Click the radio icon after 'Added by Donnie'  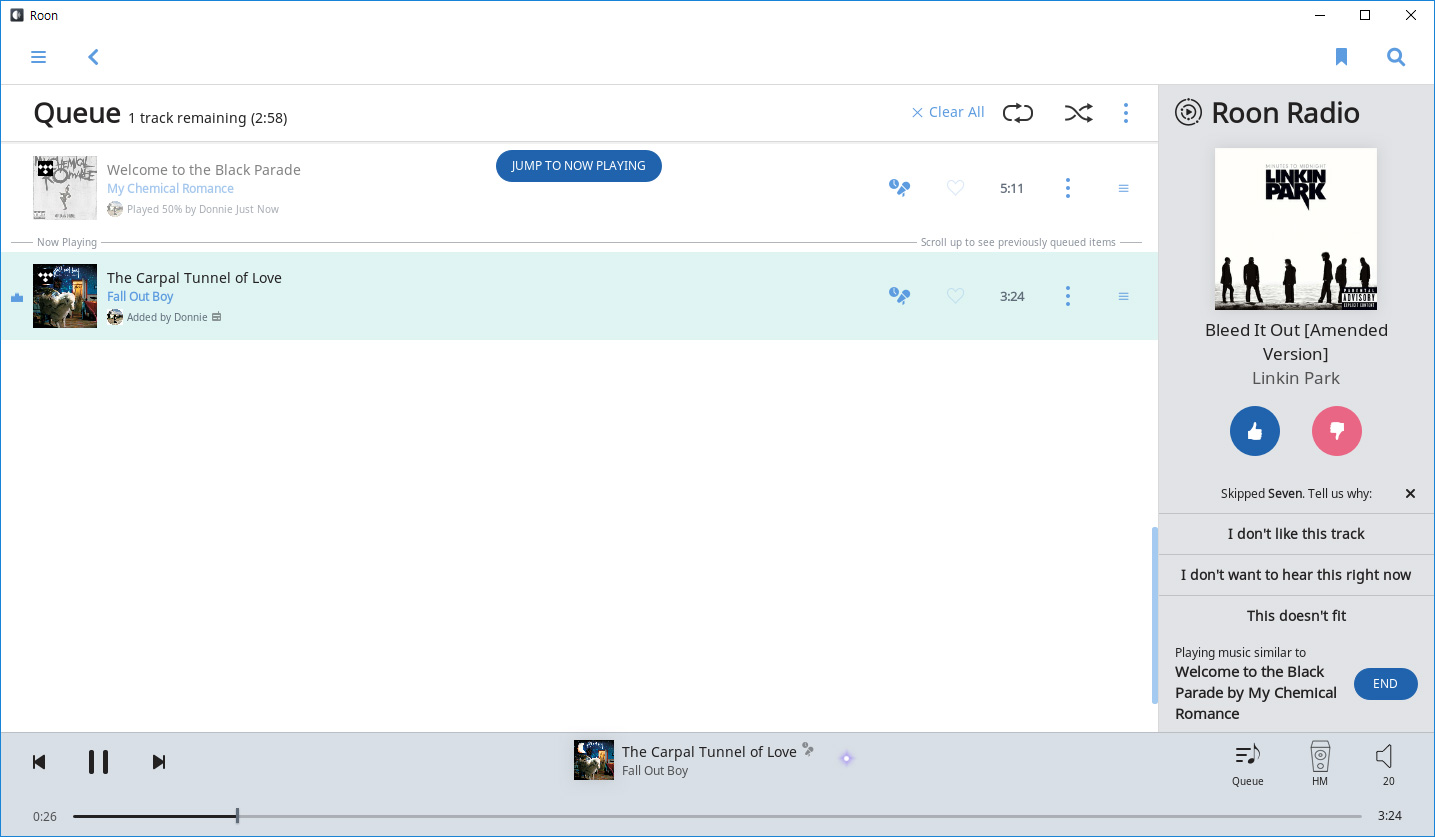click(217, 317)
